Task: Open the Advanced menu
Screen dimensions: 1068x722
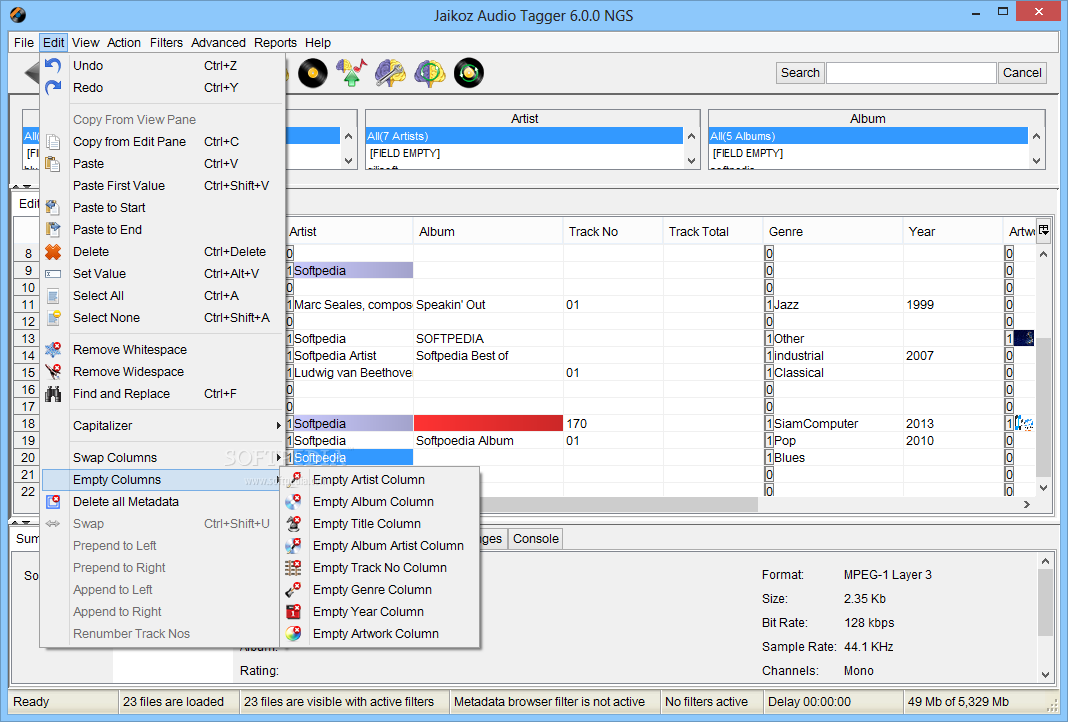Action: coord(218,42)
